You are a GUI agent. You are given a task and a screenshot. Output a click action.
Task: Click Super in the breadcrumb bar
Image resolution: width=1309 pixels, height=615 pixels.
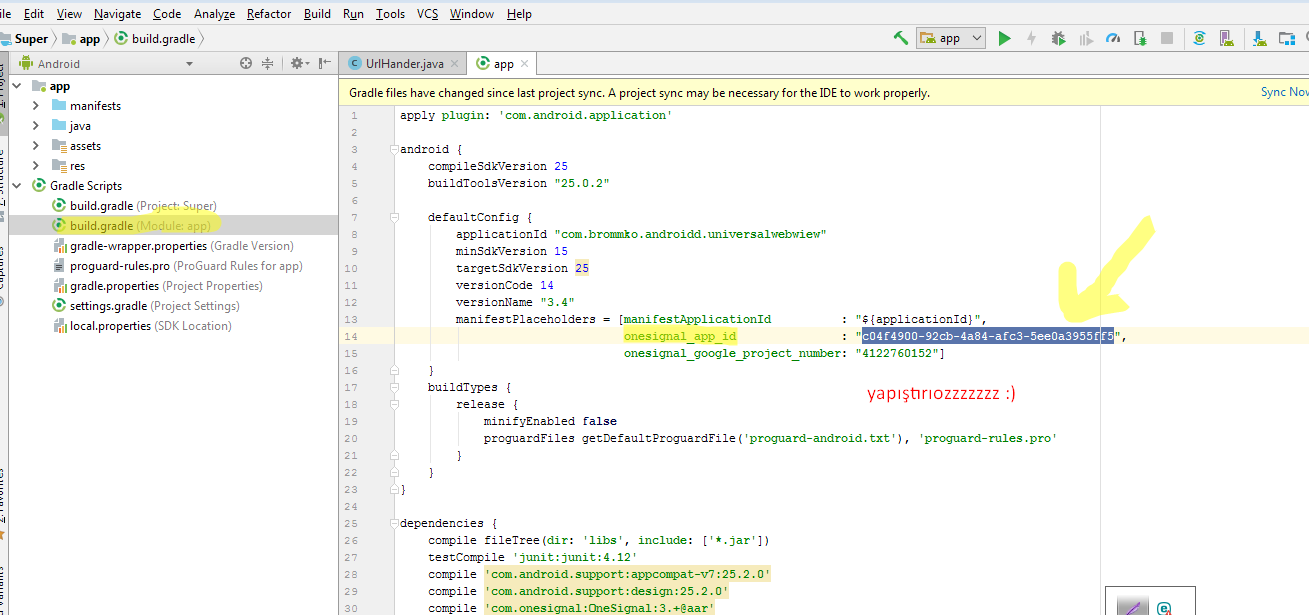[x=31, y=39]
